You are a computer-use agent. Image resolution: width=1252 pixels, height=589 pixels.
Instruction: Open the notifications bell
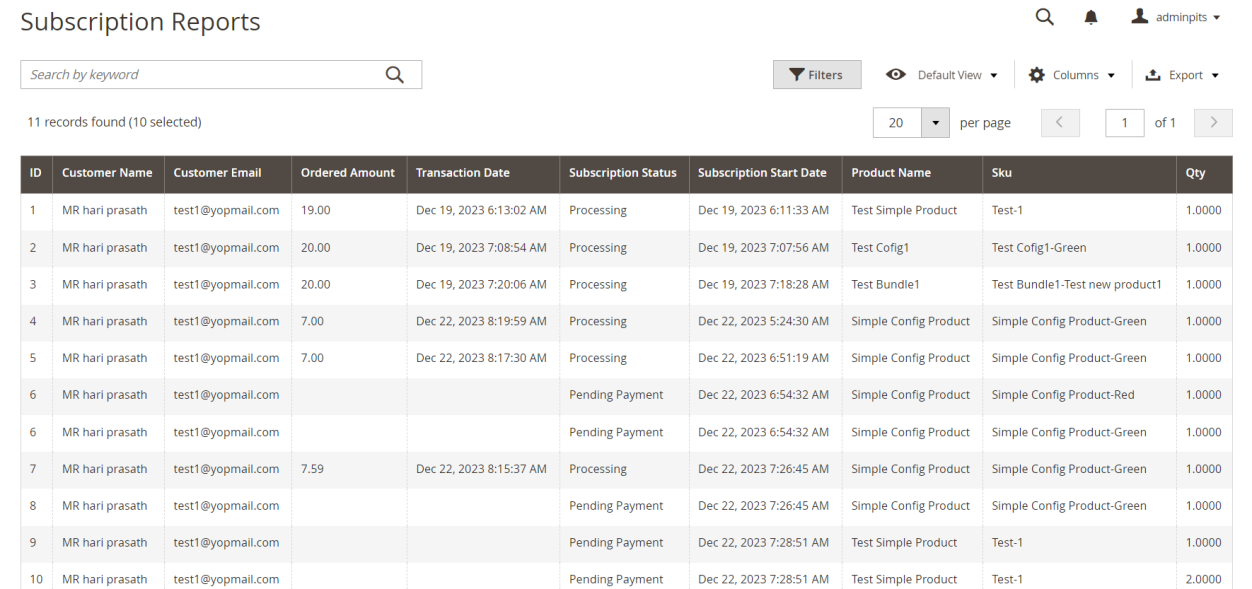click(x=1090, y=18)
